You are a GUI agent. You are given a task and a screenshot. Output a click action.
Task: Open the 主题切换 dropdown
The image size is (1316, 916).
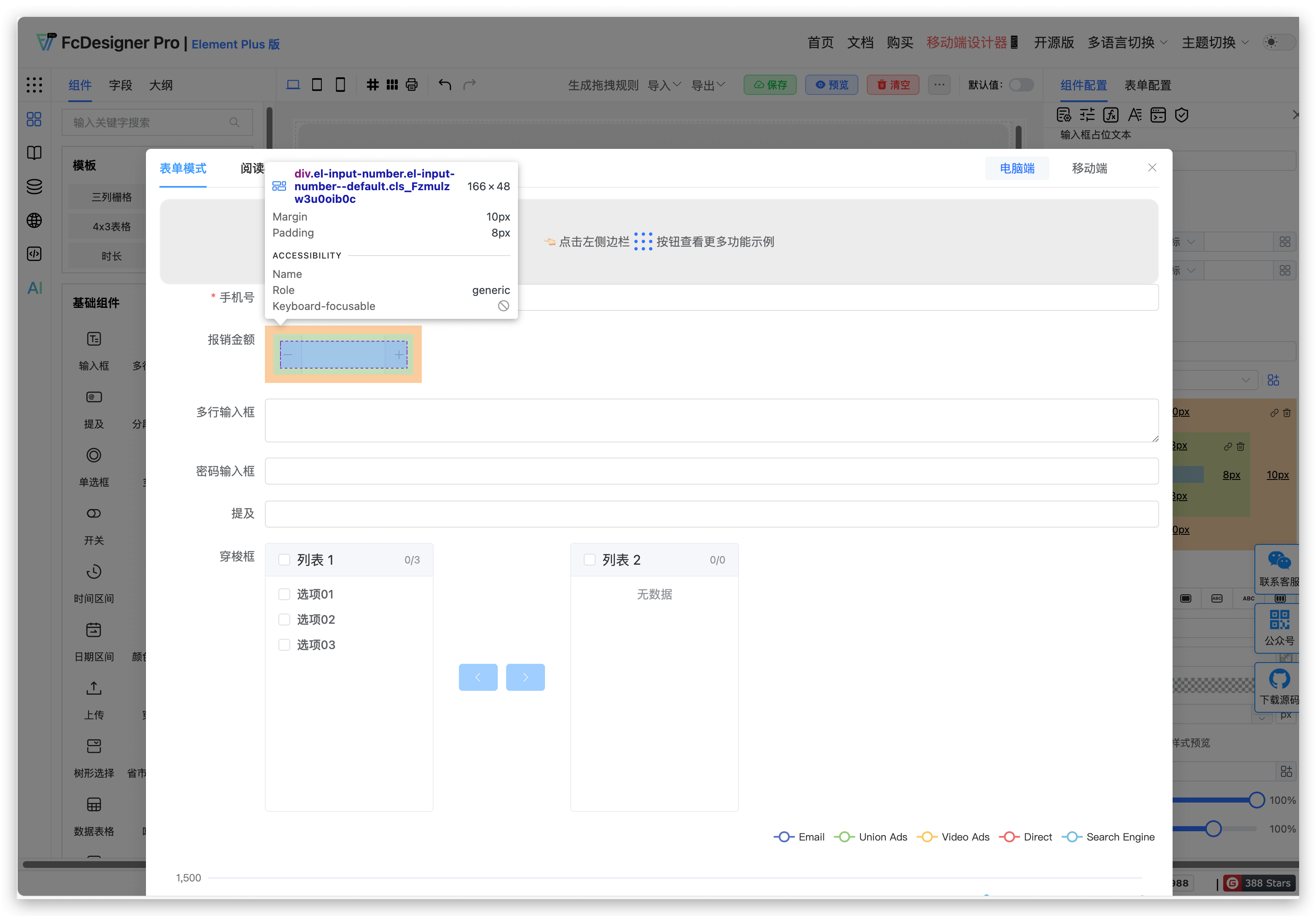click(x=1214, y=43)
